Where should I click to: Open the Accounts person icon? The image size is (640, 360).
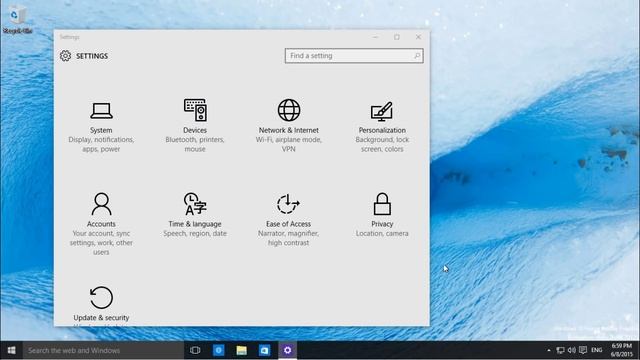[x=101, y=204]
